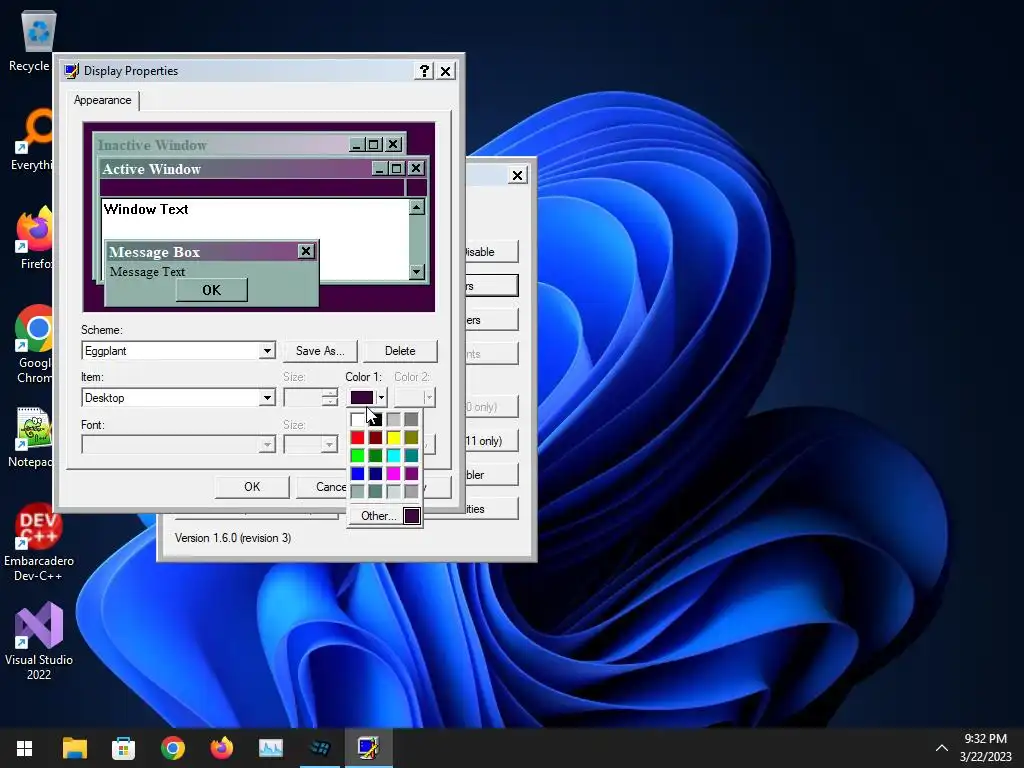1024x768 pixels.
Task: Open Chrome from the taskbar
Action: (x=172, y=748)
